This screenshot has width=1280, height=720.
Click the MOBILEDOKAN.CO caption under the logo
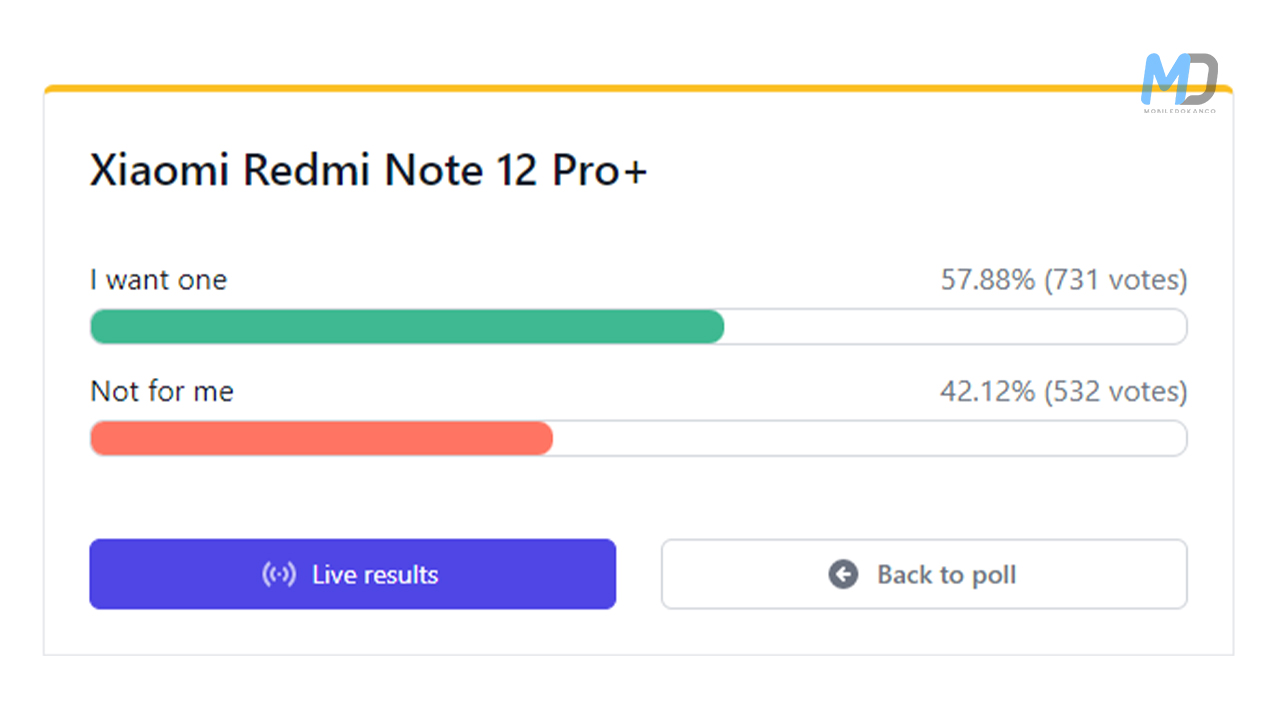click(x=1180, y=110)
